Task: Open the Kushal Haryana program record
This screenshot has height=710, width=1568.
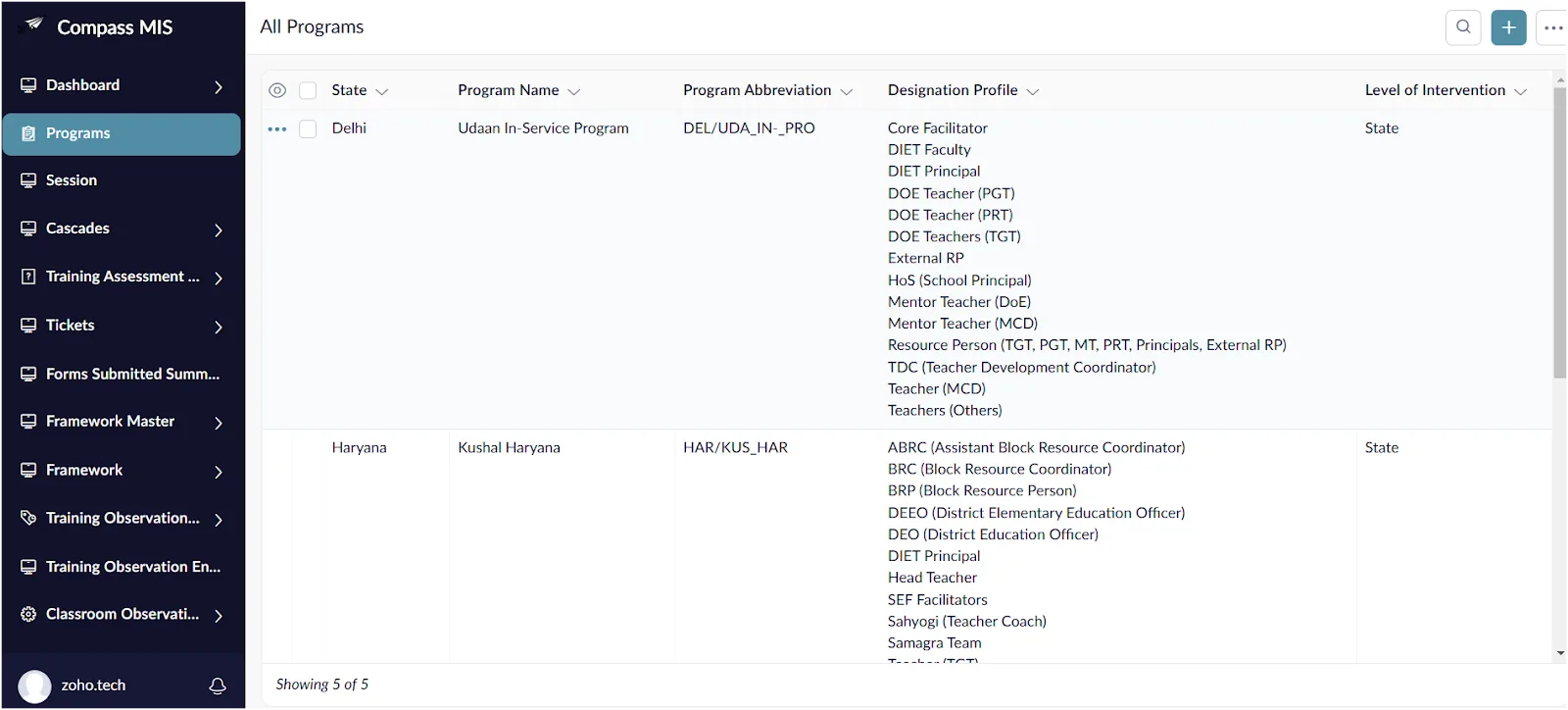Action: [x=509, y=447]
